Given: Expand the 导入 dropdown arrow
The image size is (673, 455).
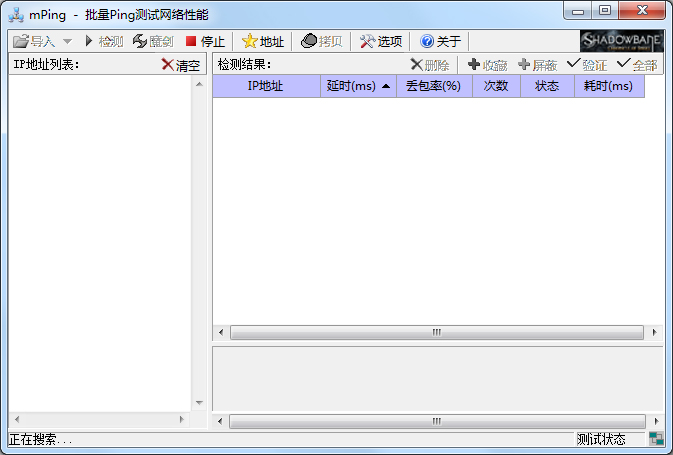Looking at the screenshot, I should click(x=67, y=41).
